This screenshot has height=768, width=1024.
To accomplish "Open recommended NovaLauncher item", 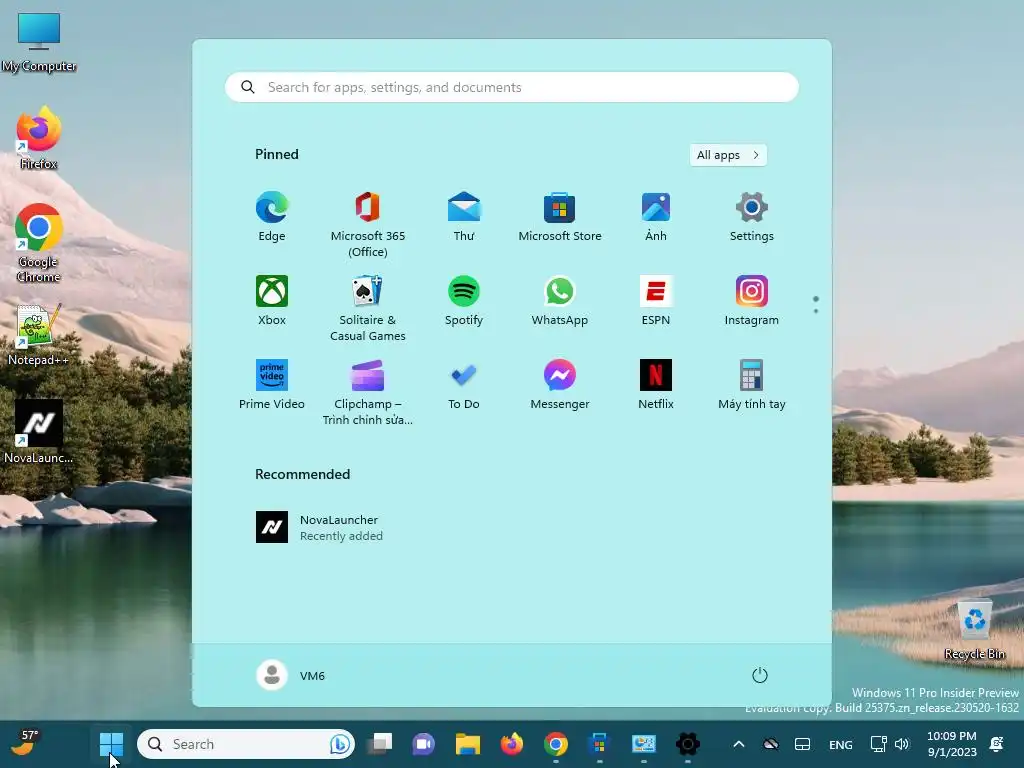I will coord(319,528).
